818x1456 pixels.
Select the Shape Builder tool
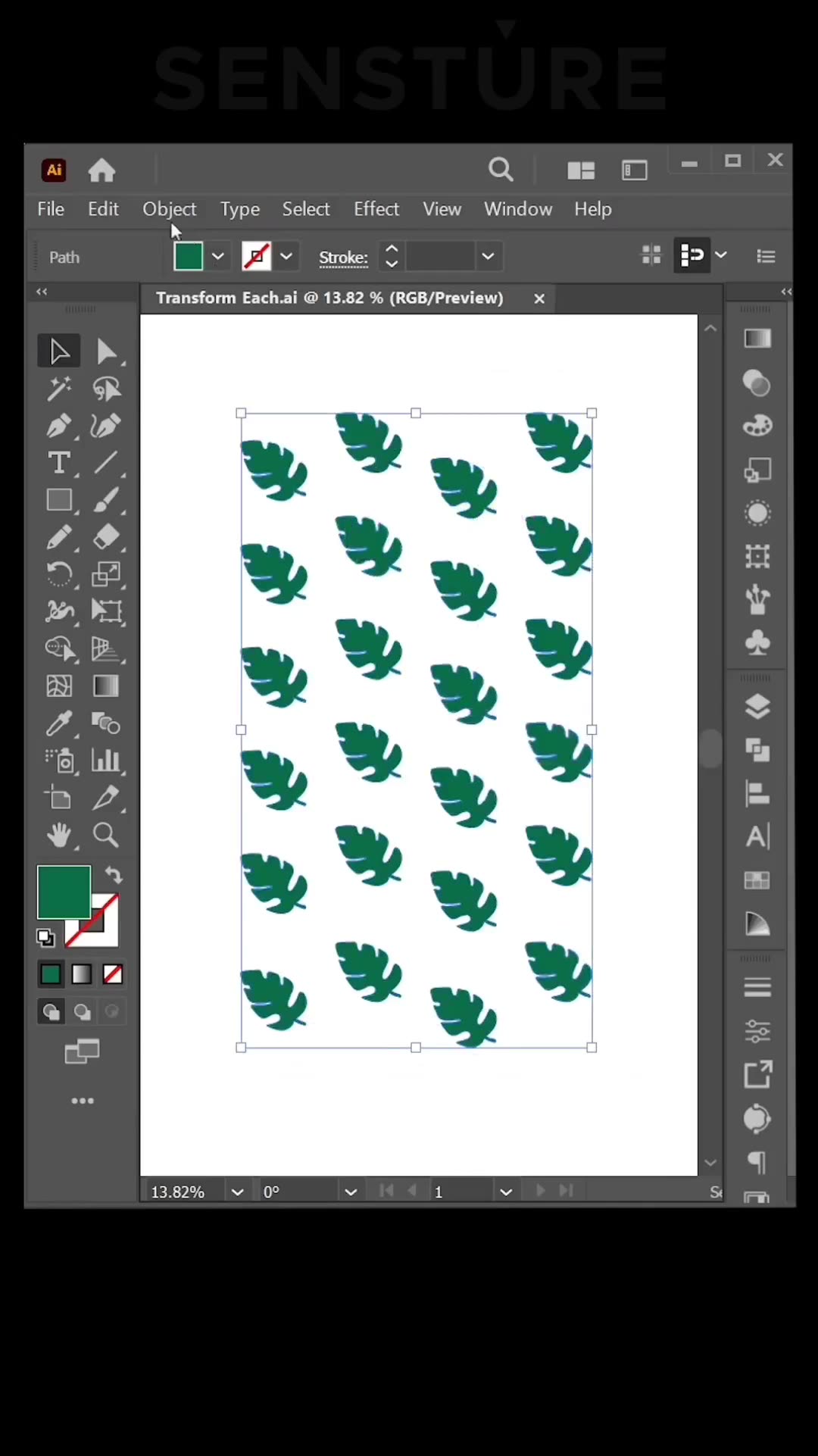59,648
